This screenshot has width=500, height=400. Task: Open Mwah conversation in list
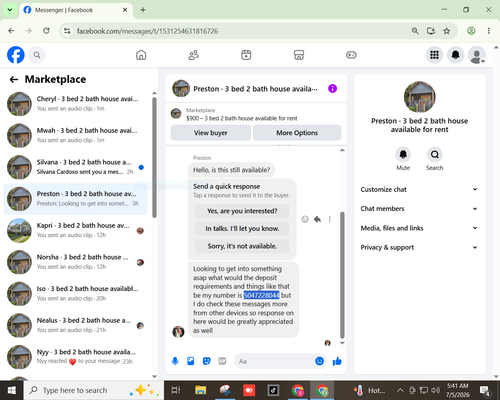tap(75, 135)
